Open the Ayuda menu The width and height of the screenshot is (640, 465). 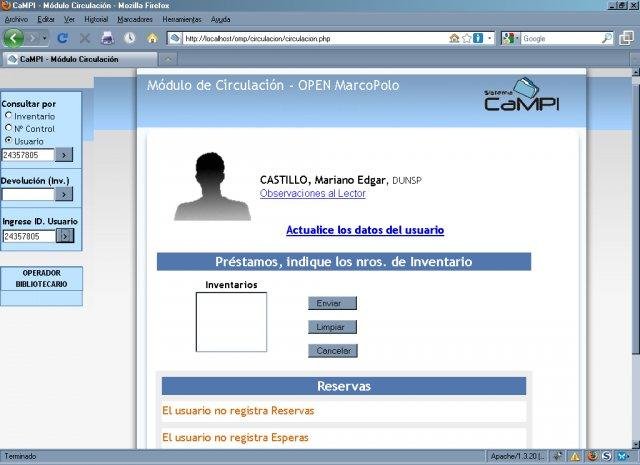(x=221, y=19)
